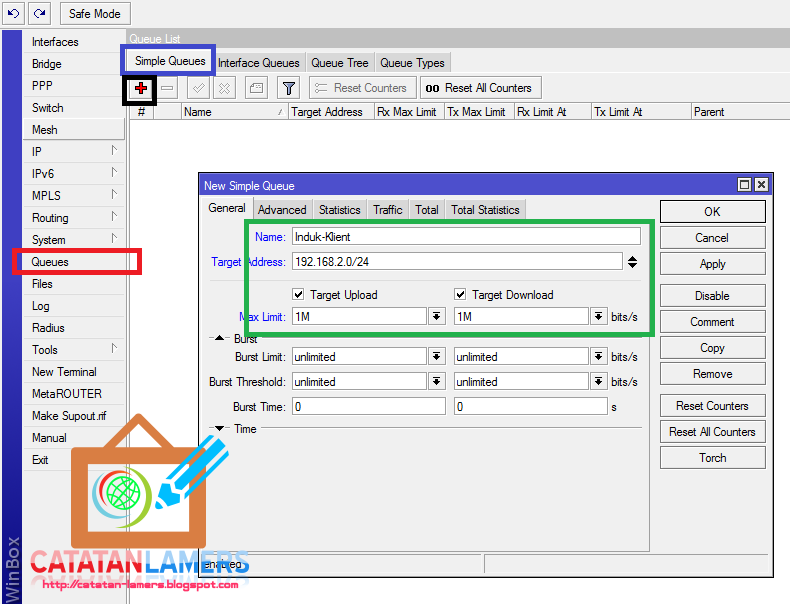Open Interfaces in the sidebar
This screenshot has height=604, width=790.
[x=74, y=42]
